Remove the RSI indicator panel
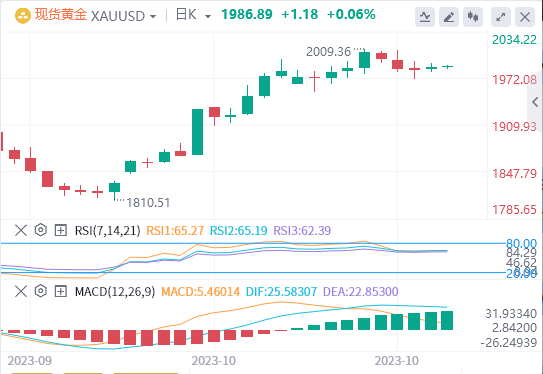This screenshot has width=543, height=374. (21, 230)
